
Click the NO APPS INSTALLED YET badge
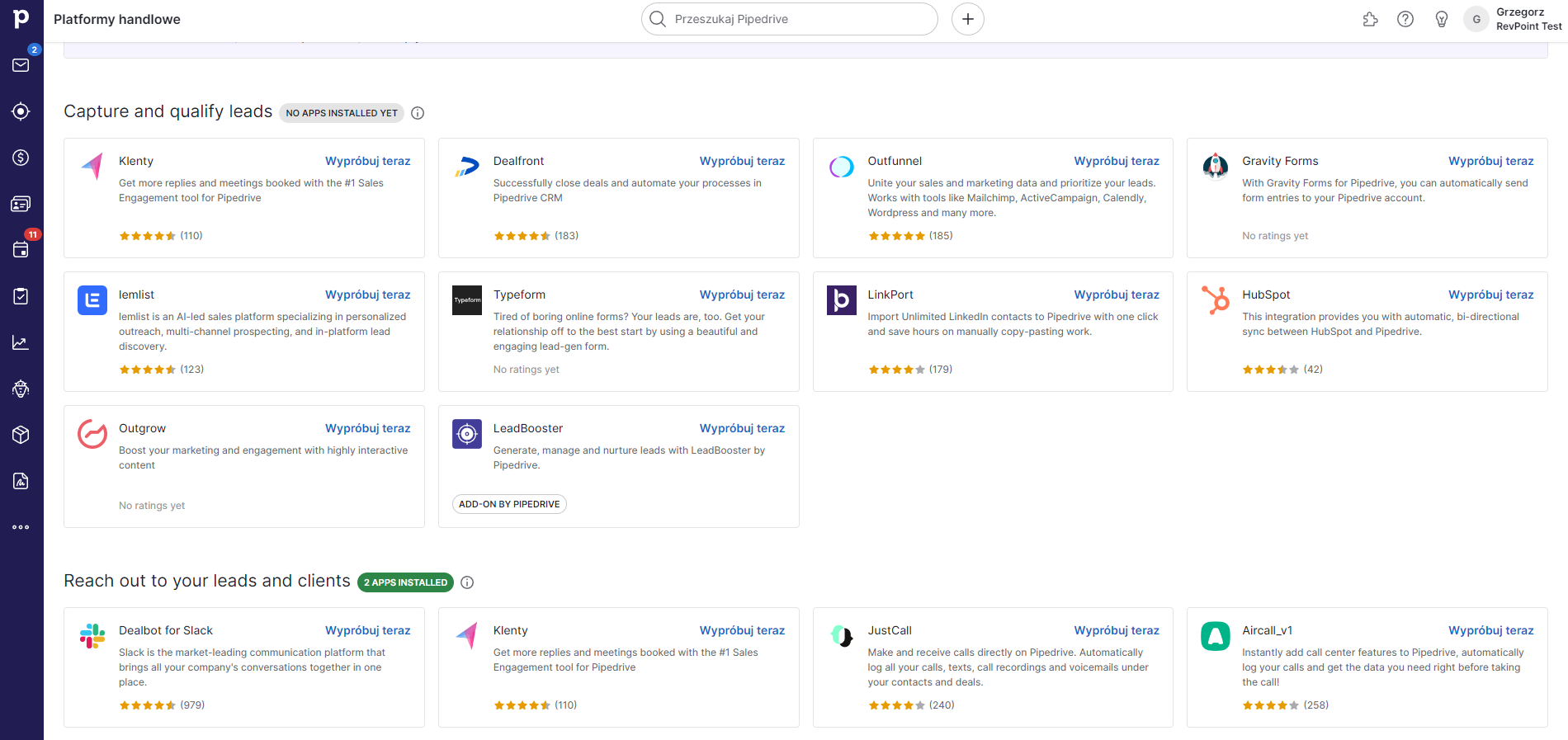click(x=342, y=113)
